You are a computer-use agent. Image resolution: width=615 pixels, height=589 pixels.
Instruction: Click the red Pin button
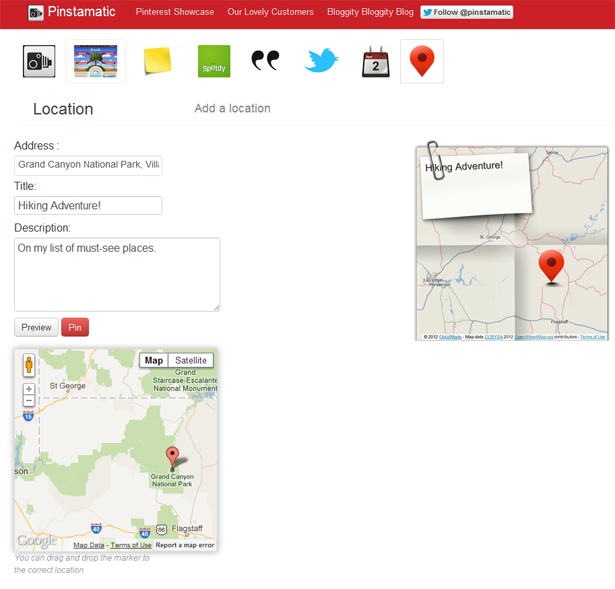75,327
